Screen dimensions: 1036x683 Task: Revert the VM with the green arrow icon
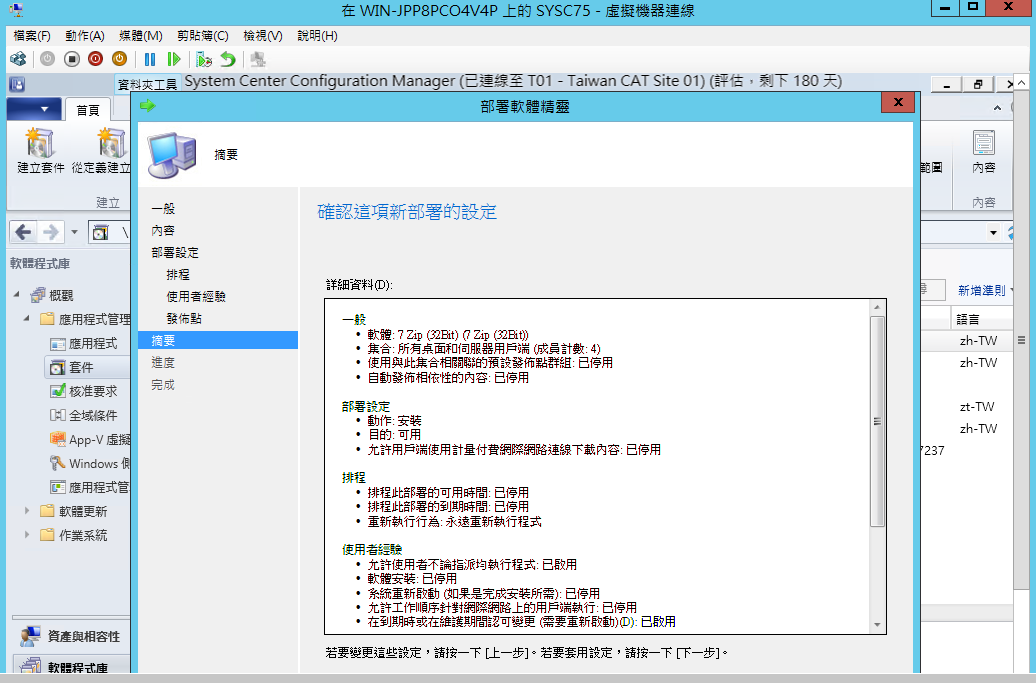click(228, 59)
